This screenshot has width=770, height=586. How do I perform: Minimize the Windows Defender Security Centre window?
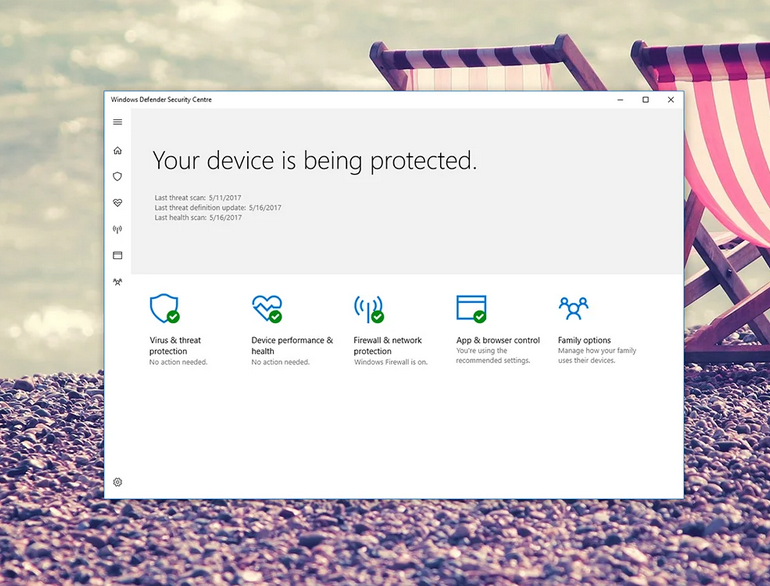click(x=620, y=100)
